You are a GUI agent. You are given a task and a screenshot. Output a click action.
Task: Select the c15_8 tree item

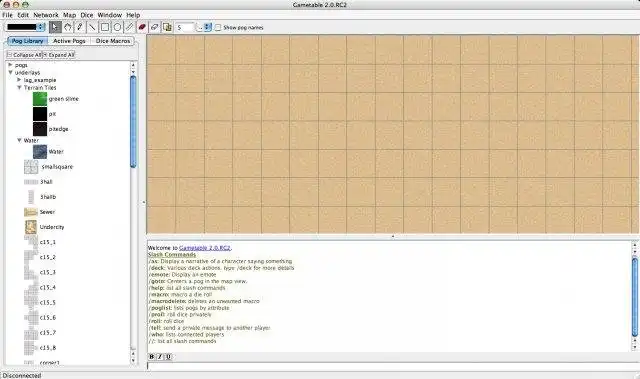[47, 348]
